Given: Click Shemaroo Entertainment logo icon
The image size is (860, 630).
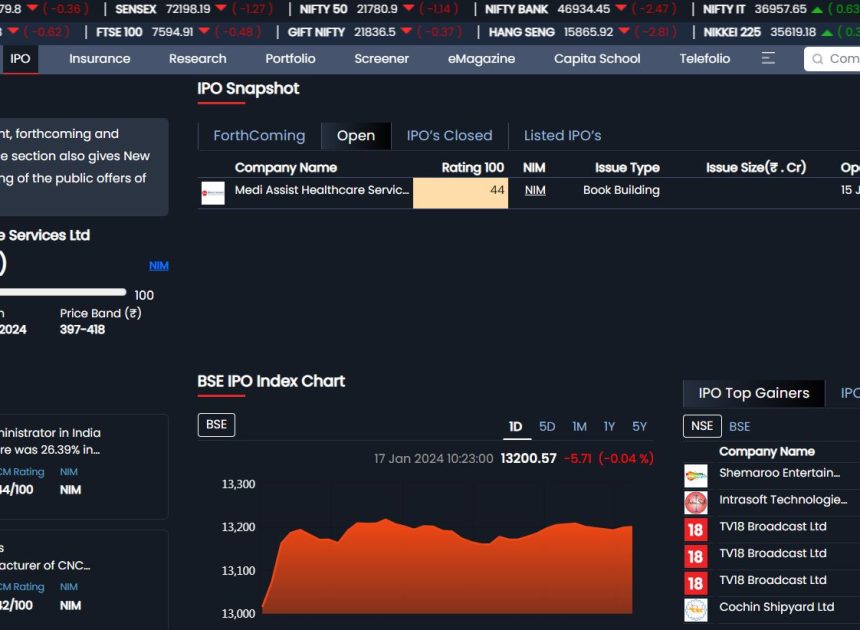Looking at the screenshot, I should [695, 476].
